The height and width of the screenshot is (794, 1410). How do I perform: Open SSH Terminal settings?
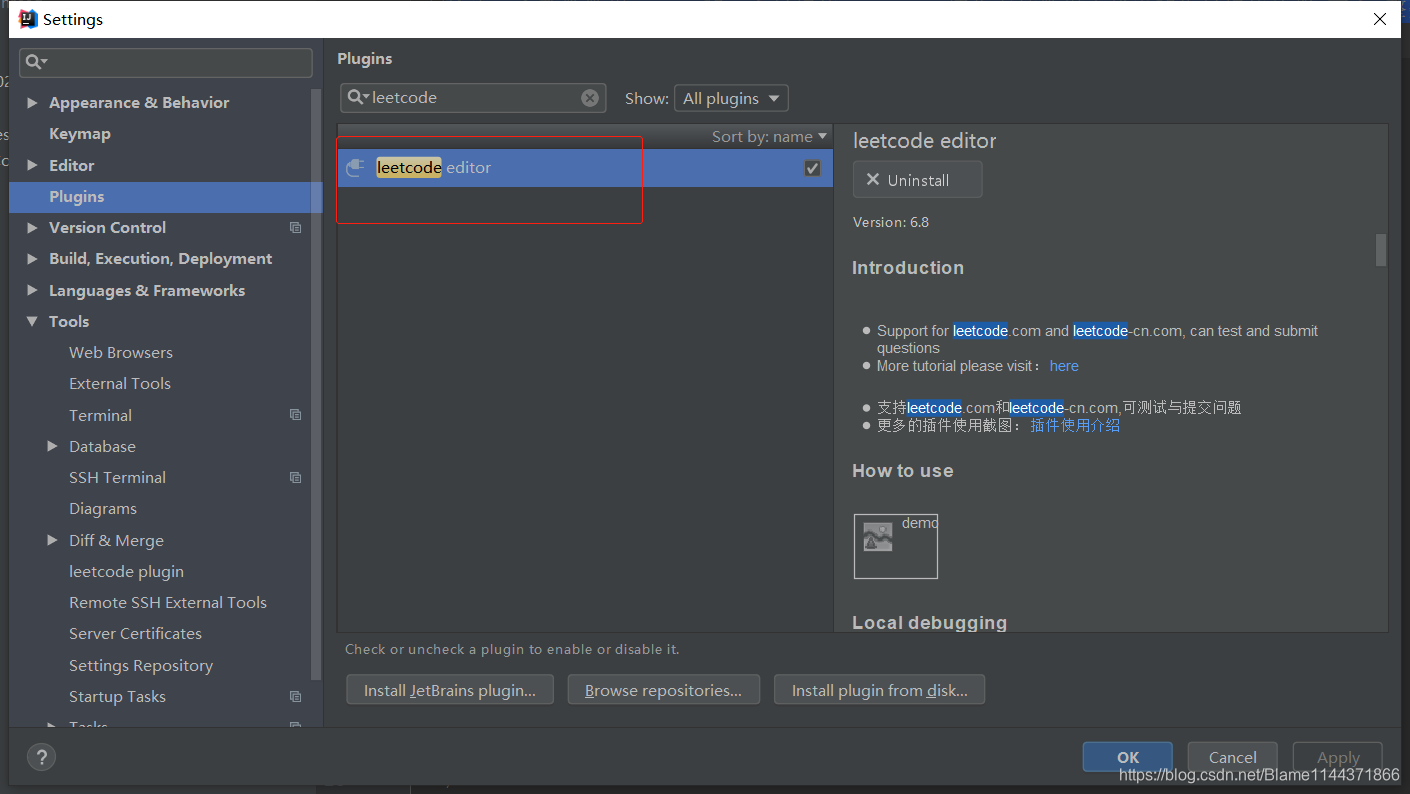[x=117, y=478]
